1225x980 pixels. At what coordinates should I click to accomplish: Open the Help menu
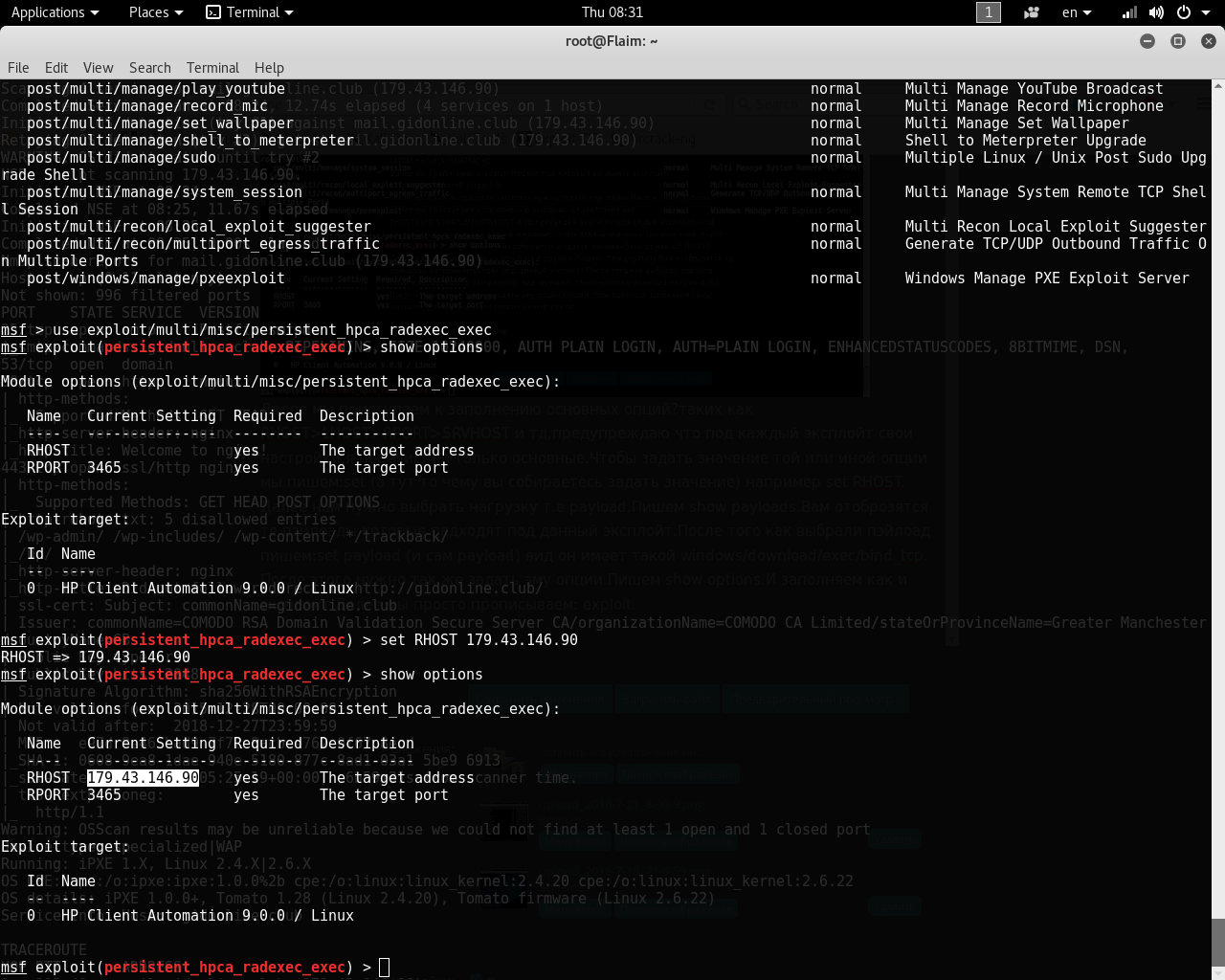[269, 68]
